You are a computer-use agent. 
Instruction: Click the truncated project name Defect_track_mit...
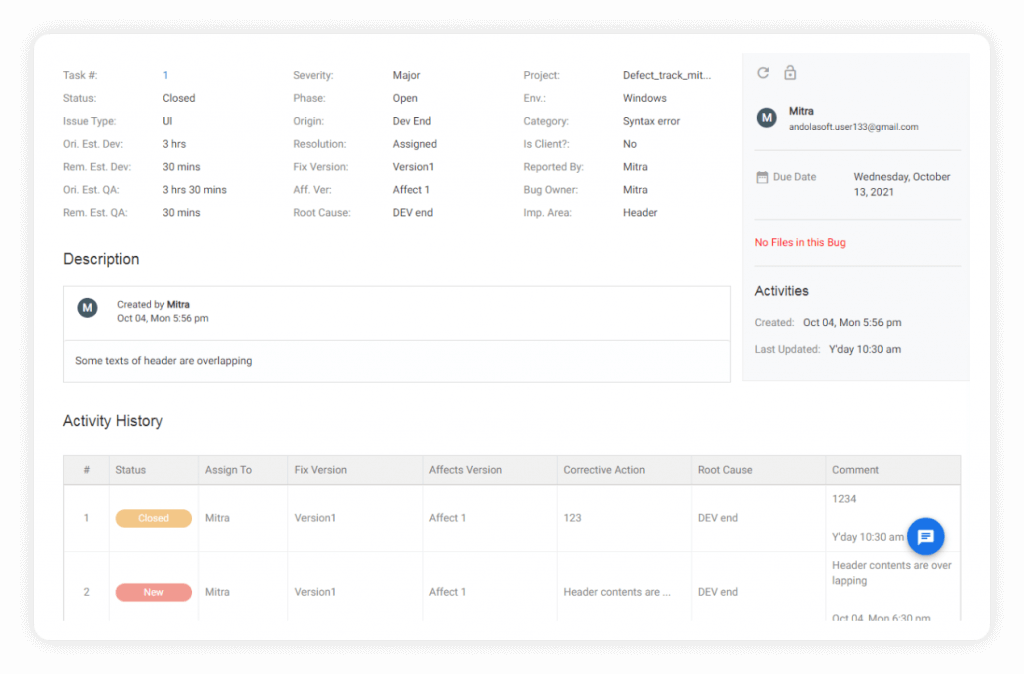click(x=667, y=75)
